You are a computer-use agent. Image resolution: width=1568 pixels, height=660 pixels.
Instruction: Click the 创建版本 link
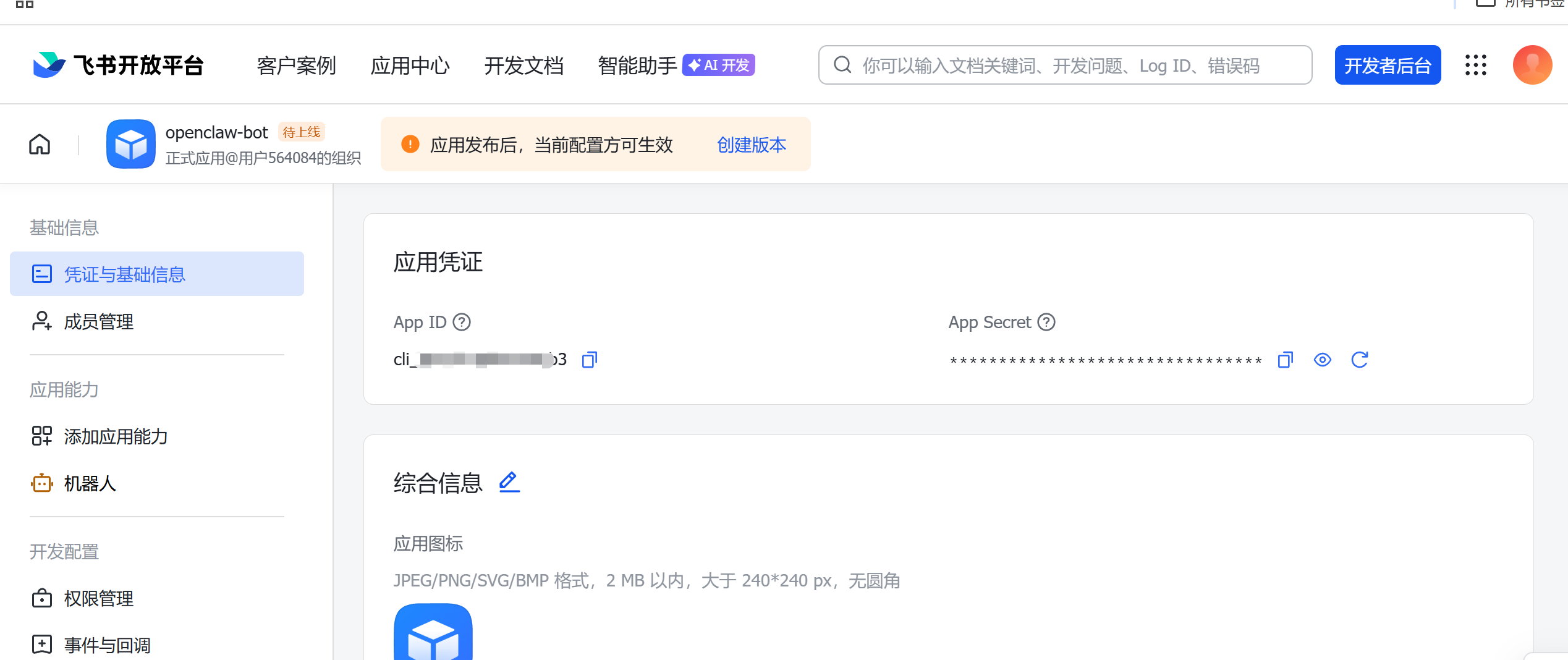[752, 145]
